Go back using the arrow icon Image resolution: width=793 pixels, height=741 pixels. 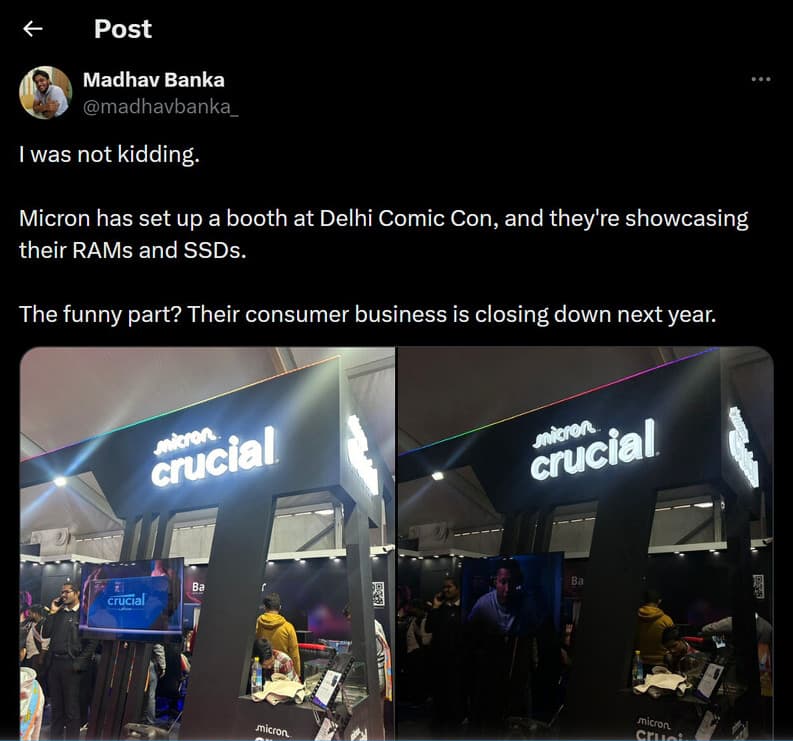coord(33,29)
